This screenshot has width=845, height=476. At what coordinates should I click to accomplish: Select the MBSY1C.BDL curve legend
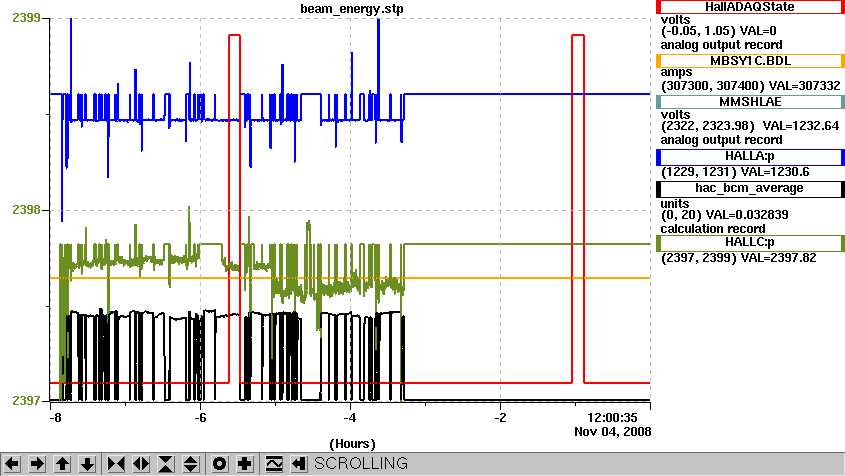coord(750,60)
